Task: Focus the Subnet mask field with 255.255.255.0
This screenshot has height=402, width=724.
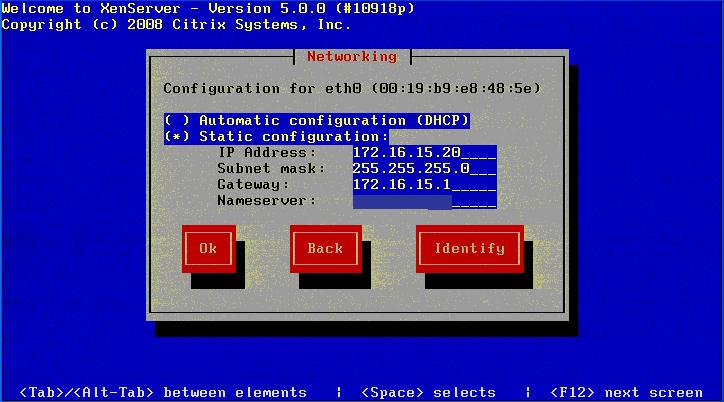Action: point(424,168)
